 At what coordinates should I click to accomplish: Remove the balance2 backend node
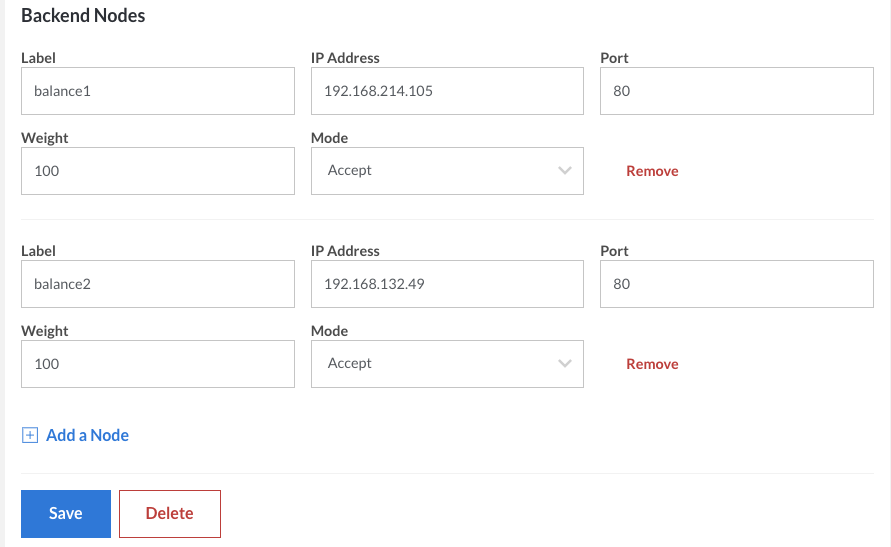[652, 364]
